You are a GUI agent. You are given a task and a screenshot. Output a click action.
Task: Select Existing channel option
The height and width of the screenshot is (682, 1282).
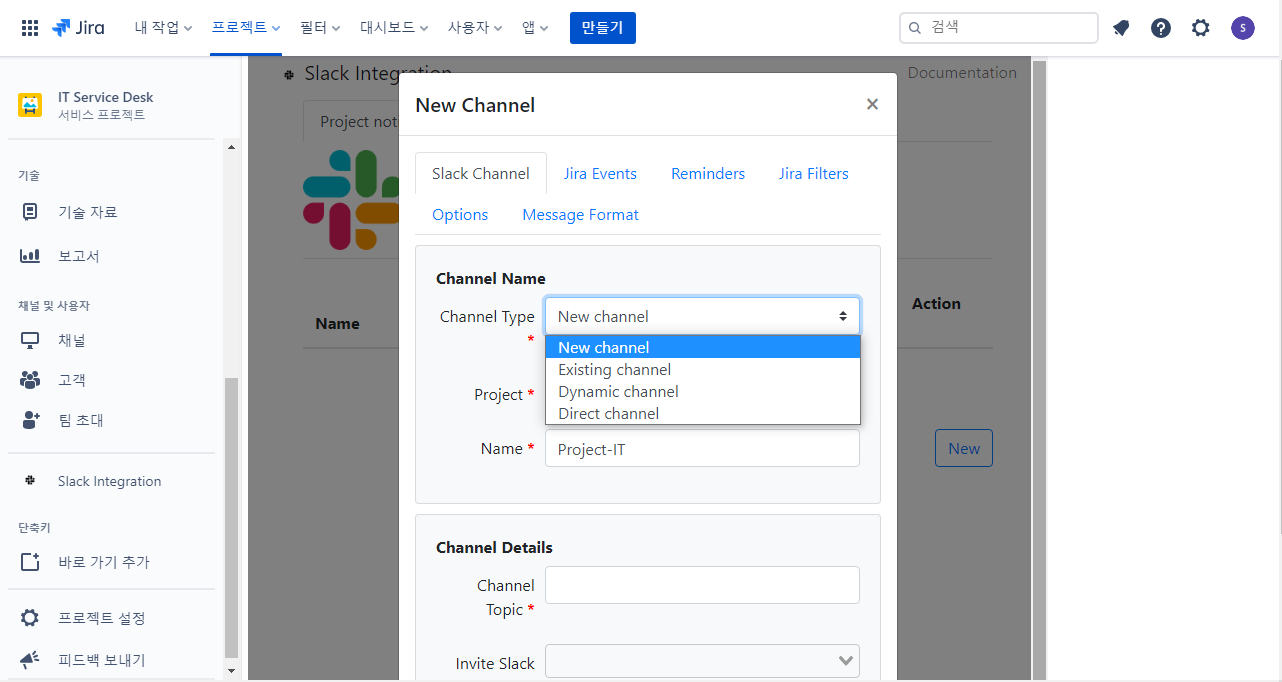pos(614,370)
